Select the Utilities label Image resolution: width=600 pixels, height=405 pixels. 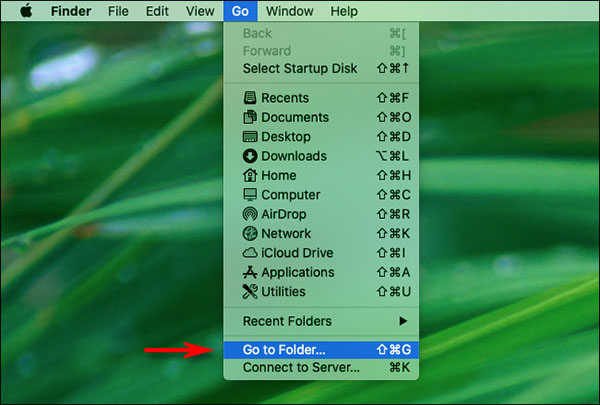tap(283, 292)
